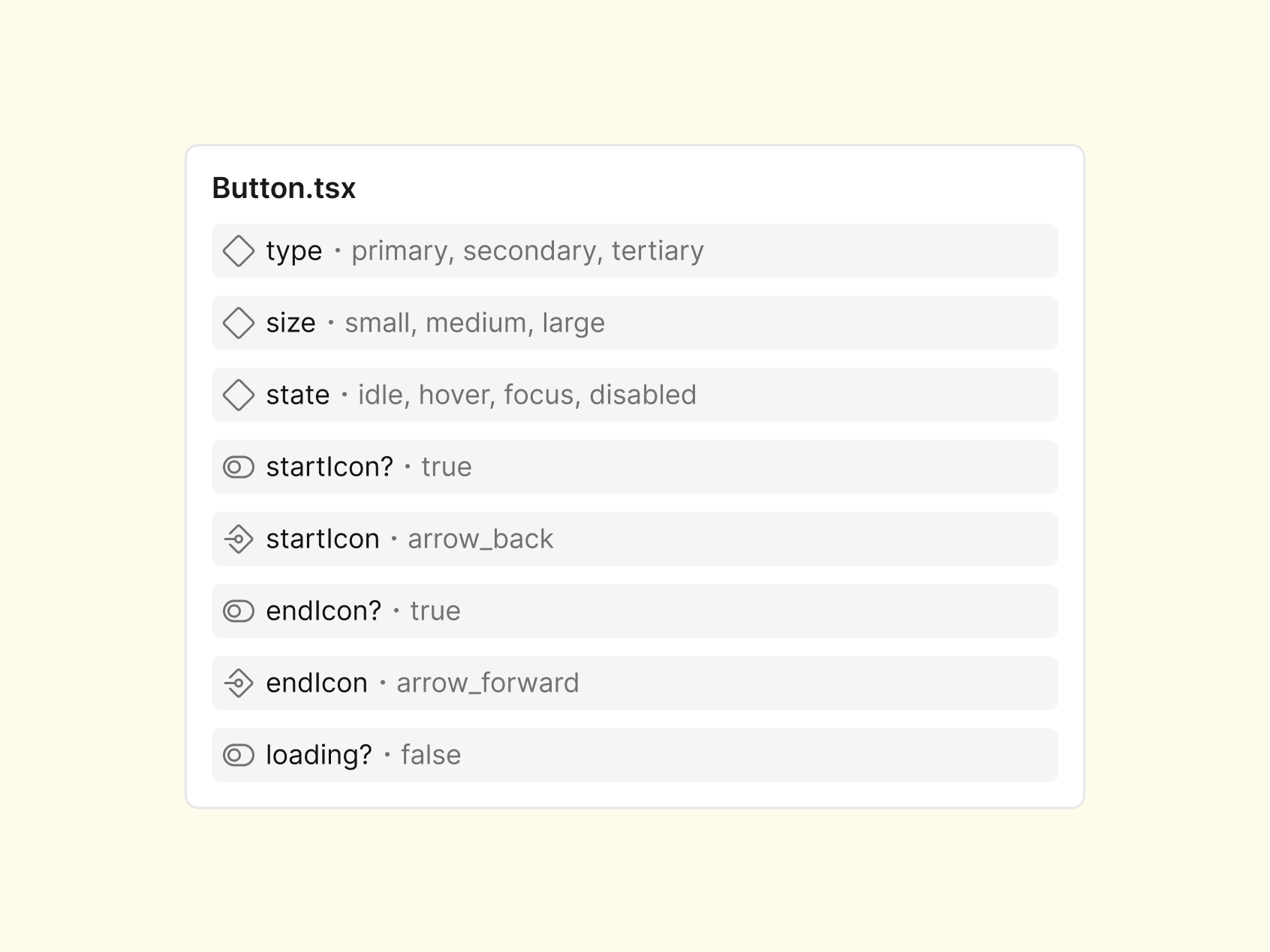Select the Button.tsx title
The height and width of the screenshot is (952, 1270).
click(x=284, y=188)
